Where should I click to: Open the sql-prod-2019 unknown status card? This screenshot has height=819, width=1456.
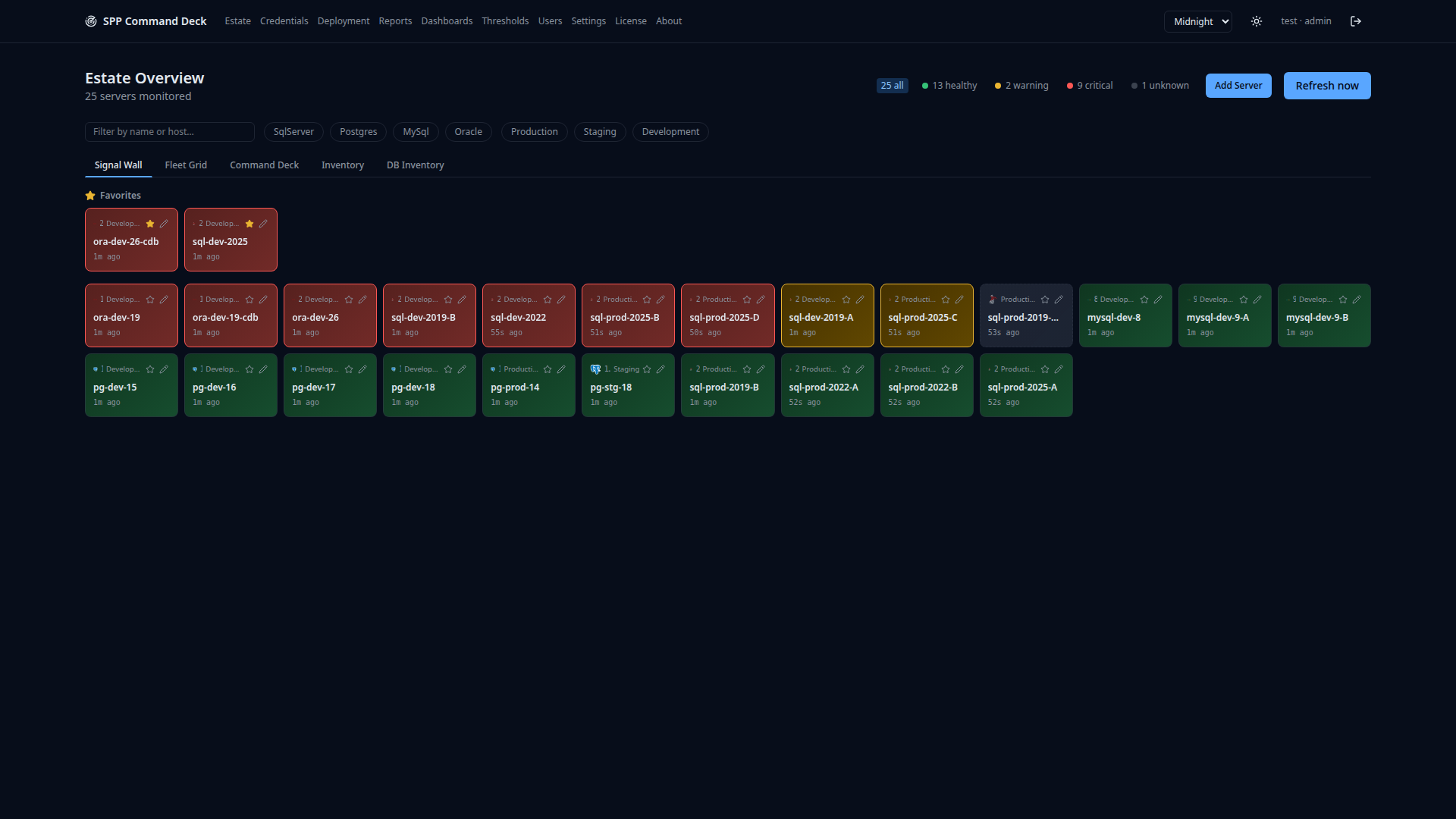[x=1026, y=315]
